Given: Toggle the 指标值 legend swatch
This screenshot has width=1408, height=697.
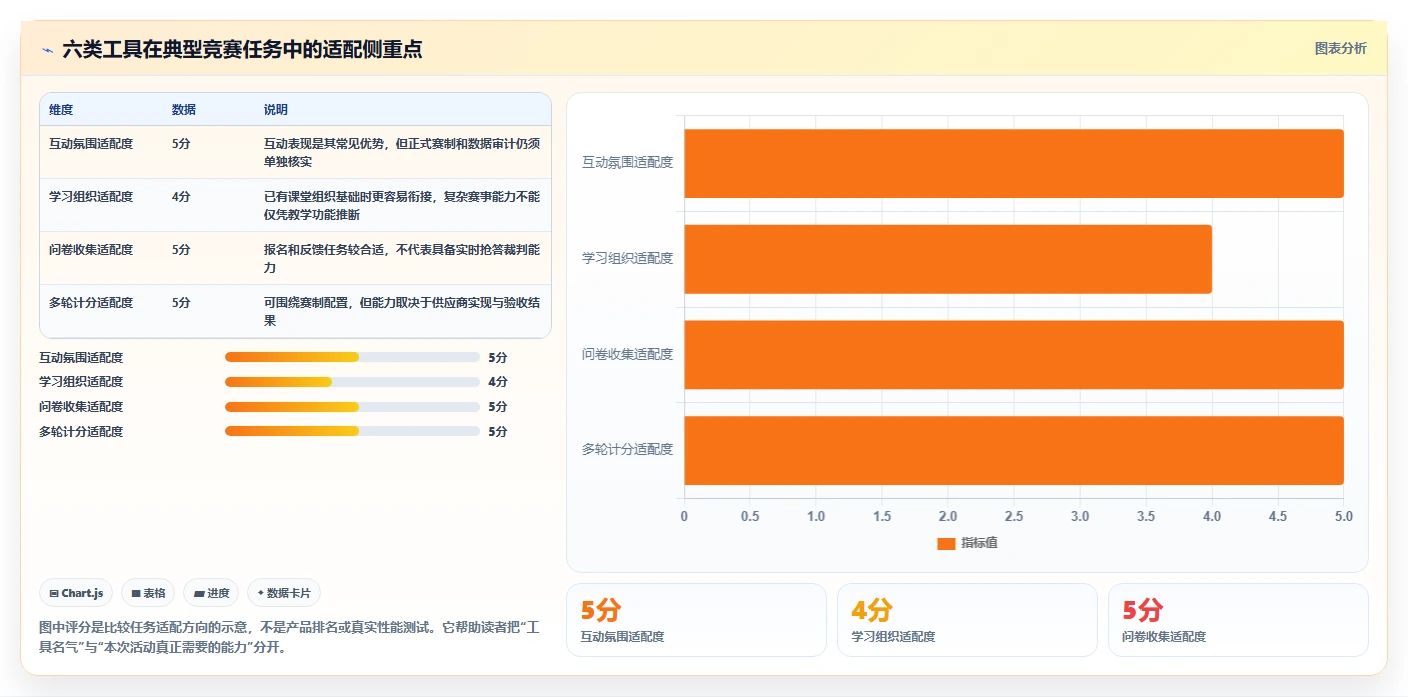Looking at the screenshot, I should point(946,543).
